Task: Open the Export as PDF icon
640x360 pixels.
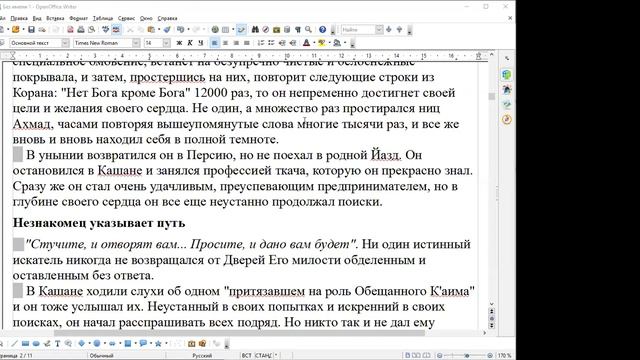Action: [x=70, y=29]
